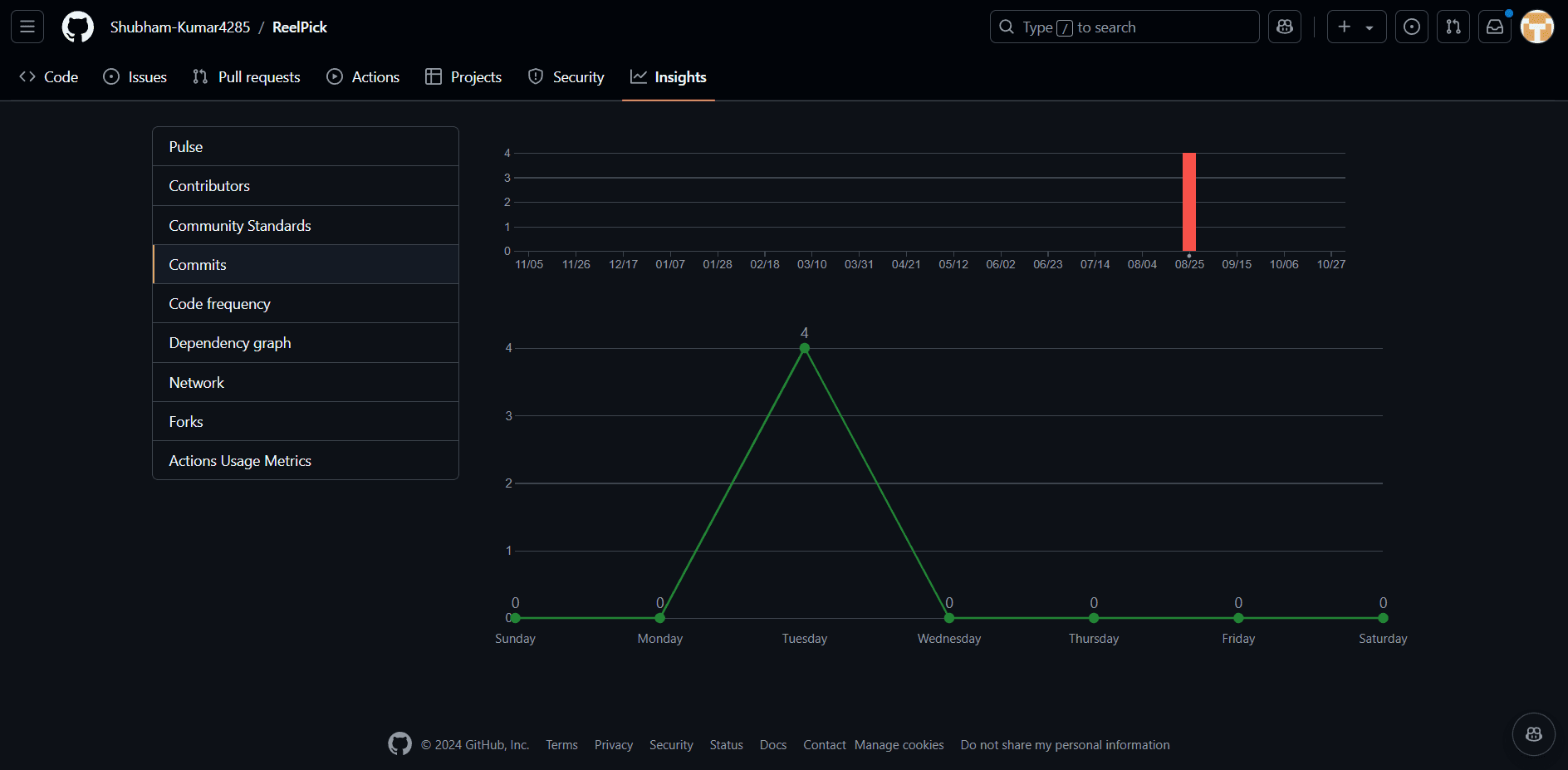Open the Projects tab

pyautogui.click(x=463, y=77)
